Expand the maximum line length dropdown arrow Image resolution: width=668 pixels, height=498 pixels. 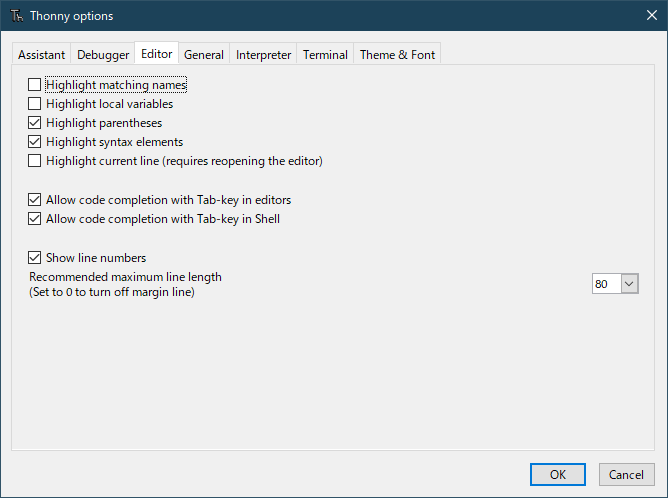coord(629,285)
